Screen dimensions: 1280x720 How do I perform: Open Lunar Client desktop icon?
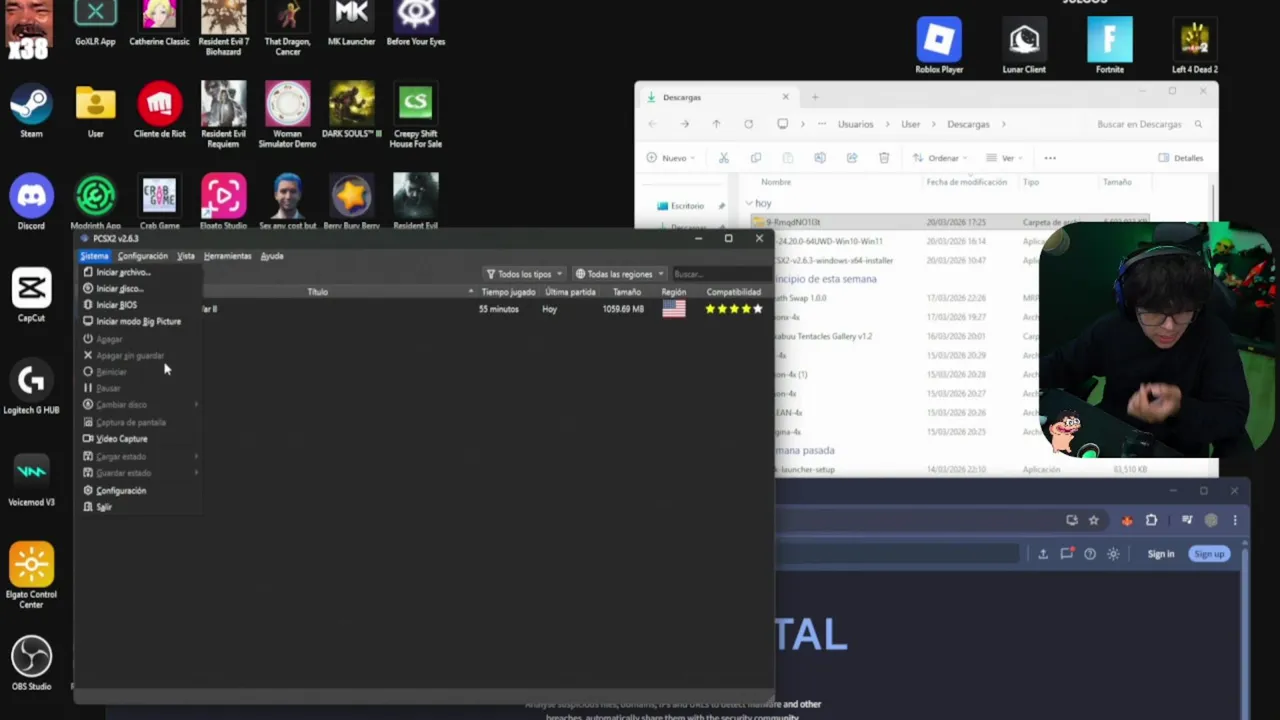[x=1024, y=46]
